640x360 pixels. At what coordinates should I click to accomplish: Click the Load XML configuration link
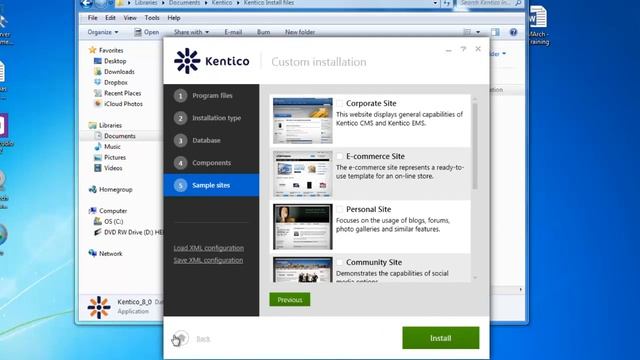208,248
